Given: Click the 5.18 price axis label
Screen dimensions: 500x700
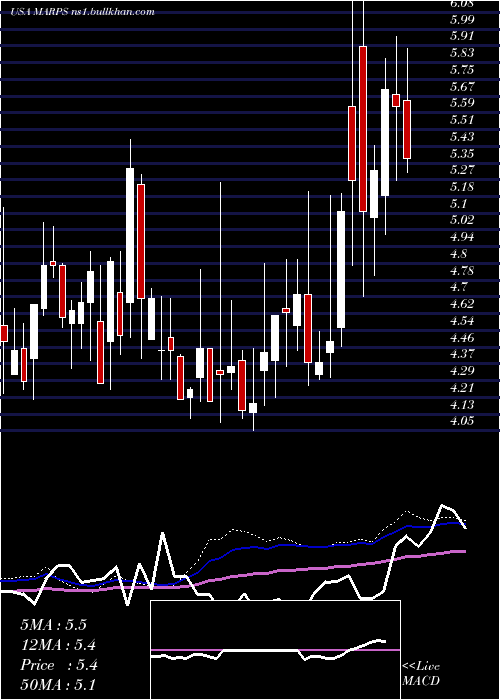Looking at the screenshot, I should coord(463,187).
